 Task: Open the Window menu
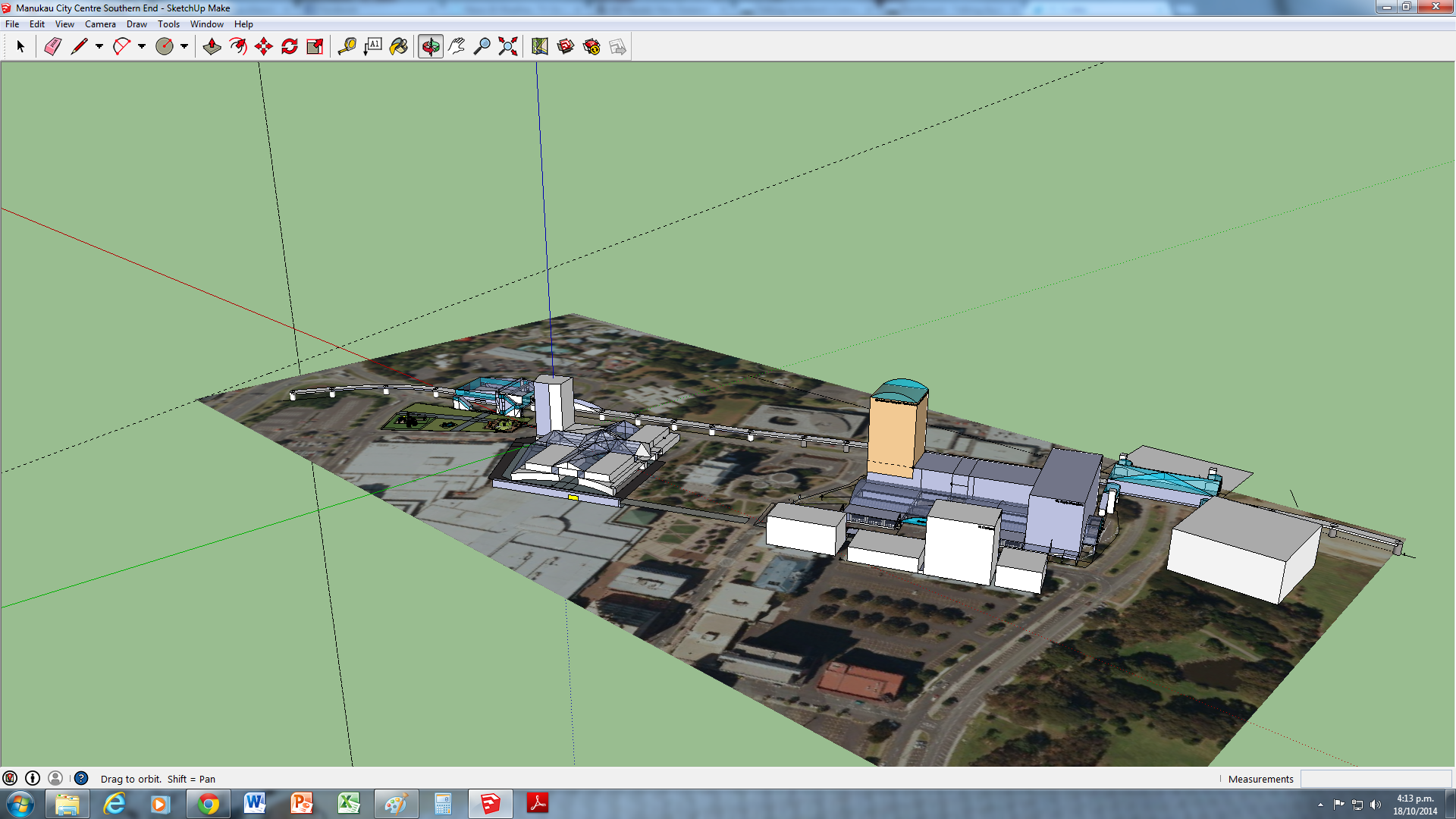click(x=206, y=24)
